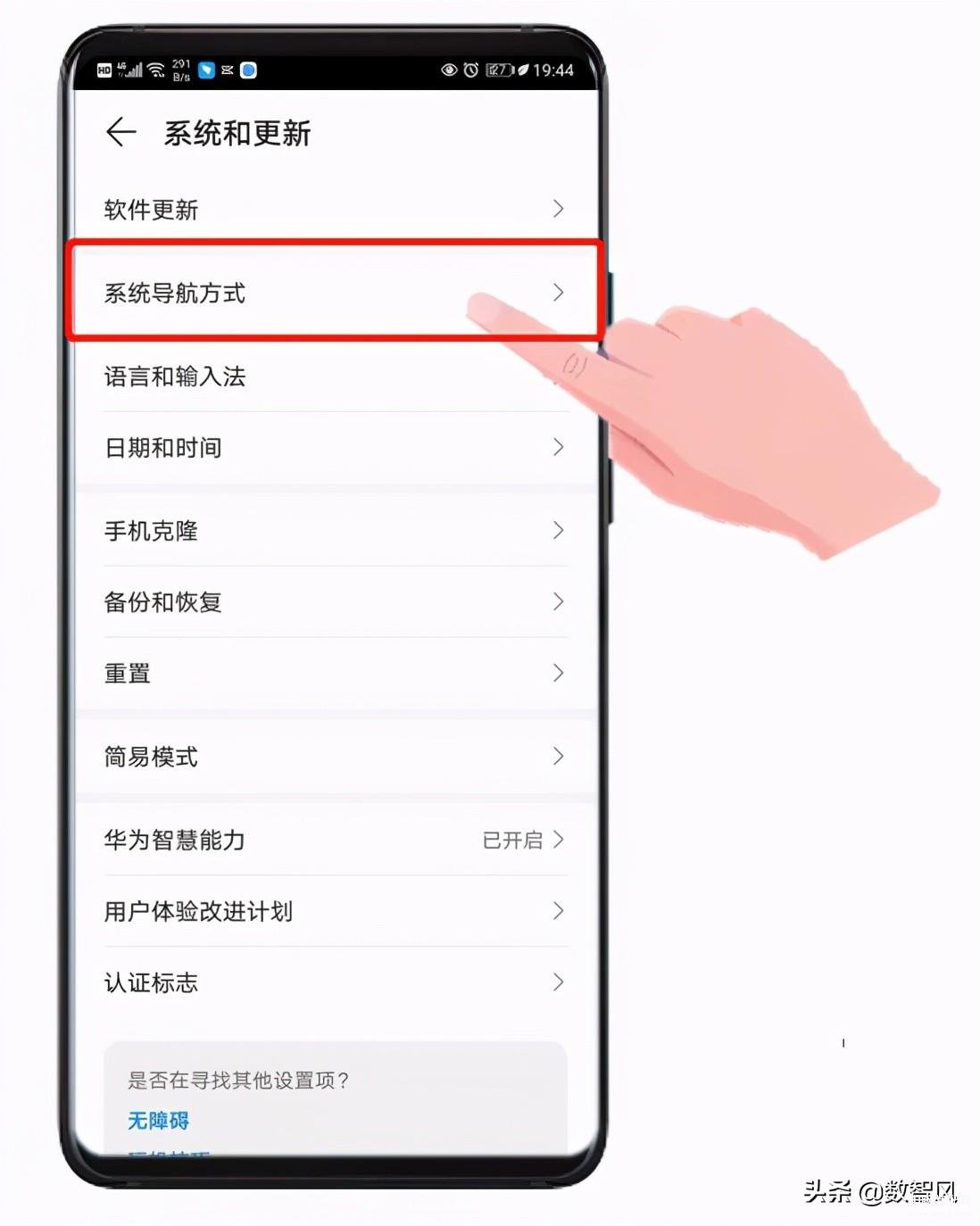Tap 已开启 status for 华为智慧能力
Image resolution: width=980 pixels, height=1226 pixels.
tap(512, 840)
